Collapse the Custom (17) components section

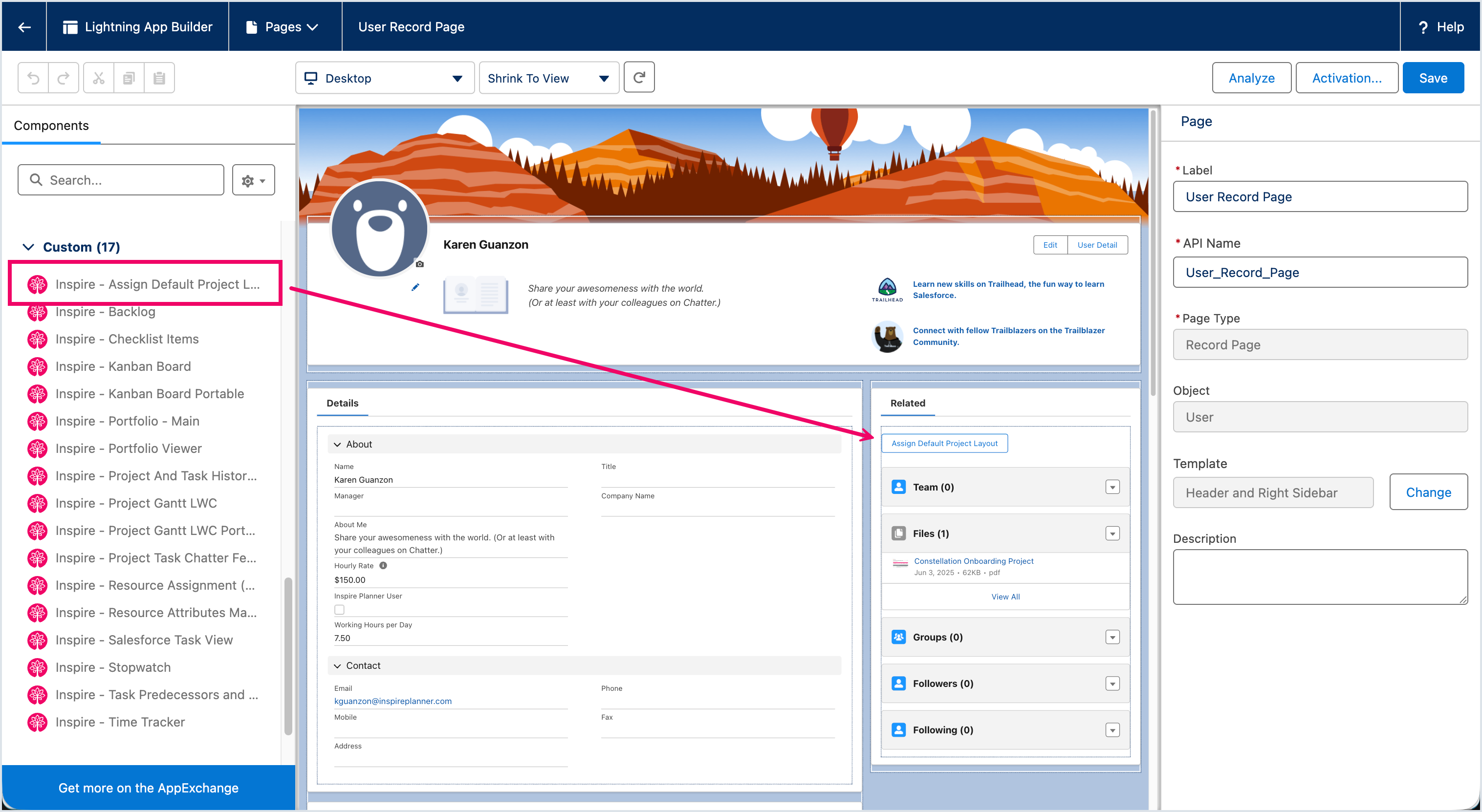(28, 247)
